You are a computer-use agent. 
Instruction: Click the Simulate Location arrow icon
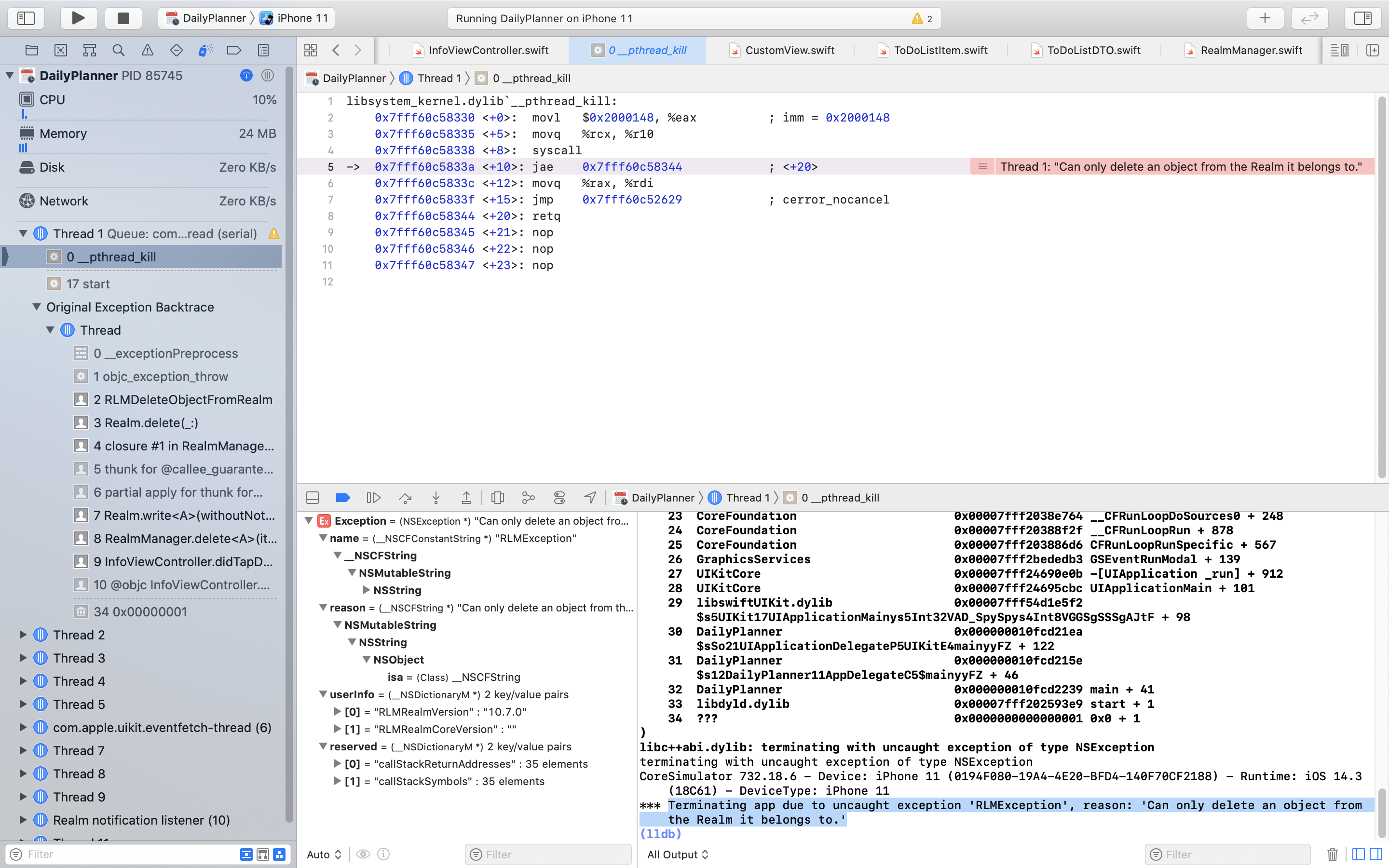coord(589,498)
